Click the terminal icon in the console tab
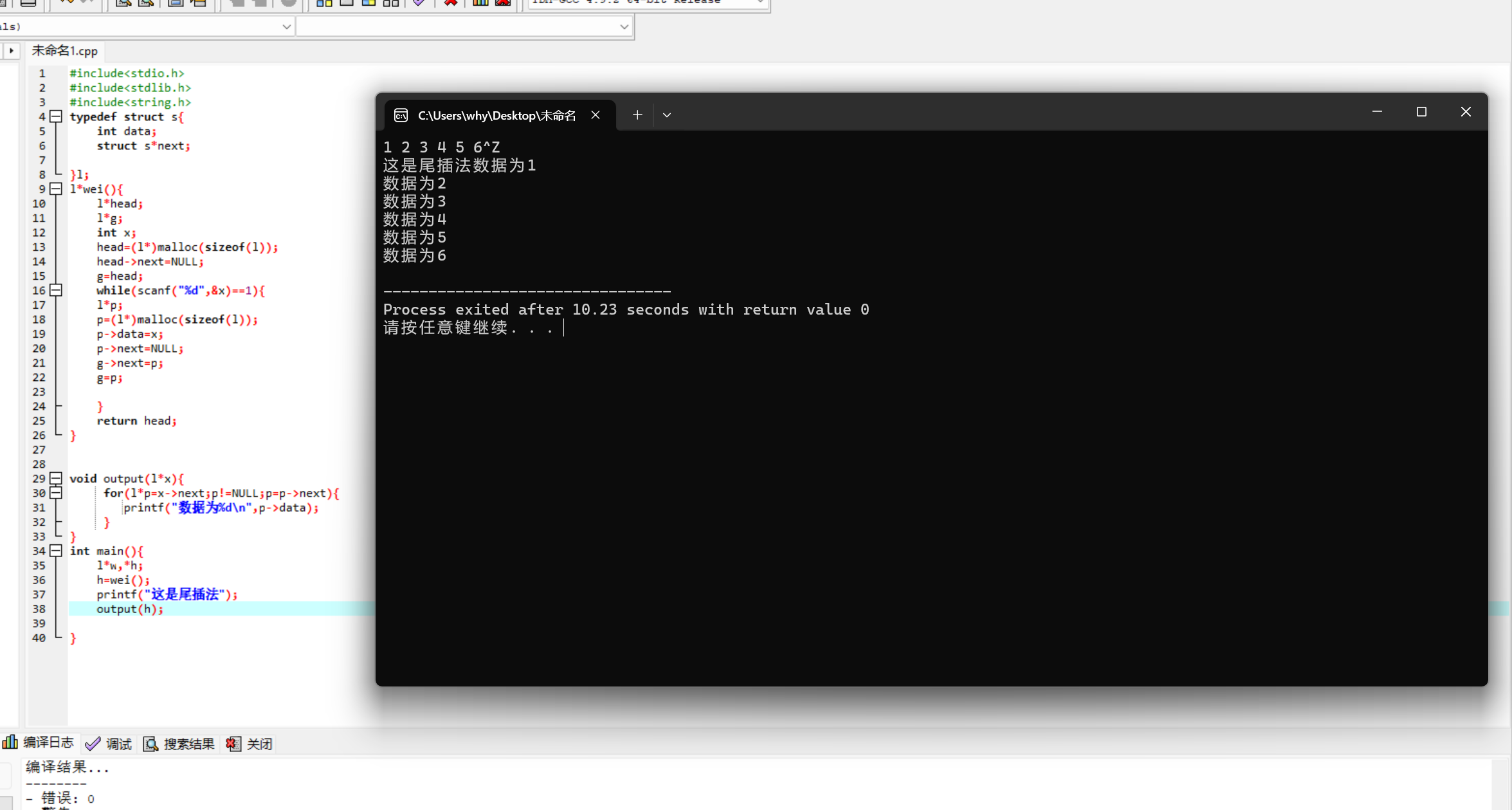This screenshot has width=1512, height=810. [x=401, y=115]
